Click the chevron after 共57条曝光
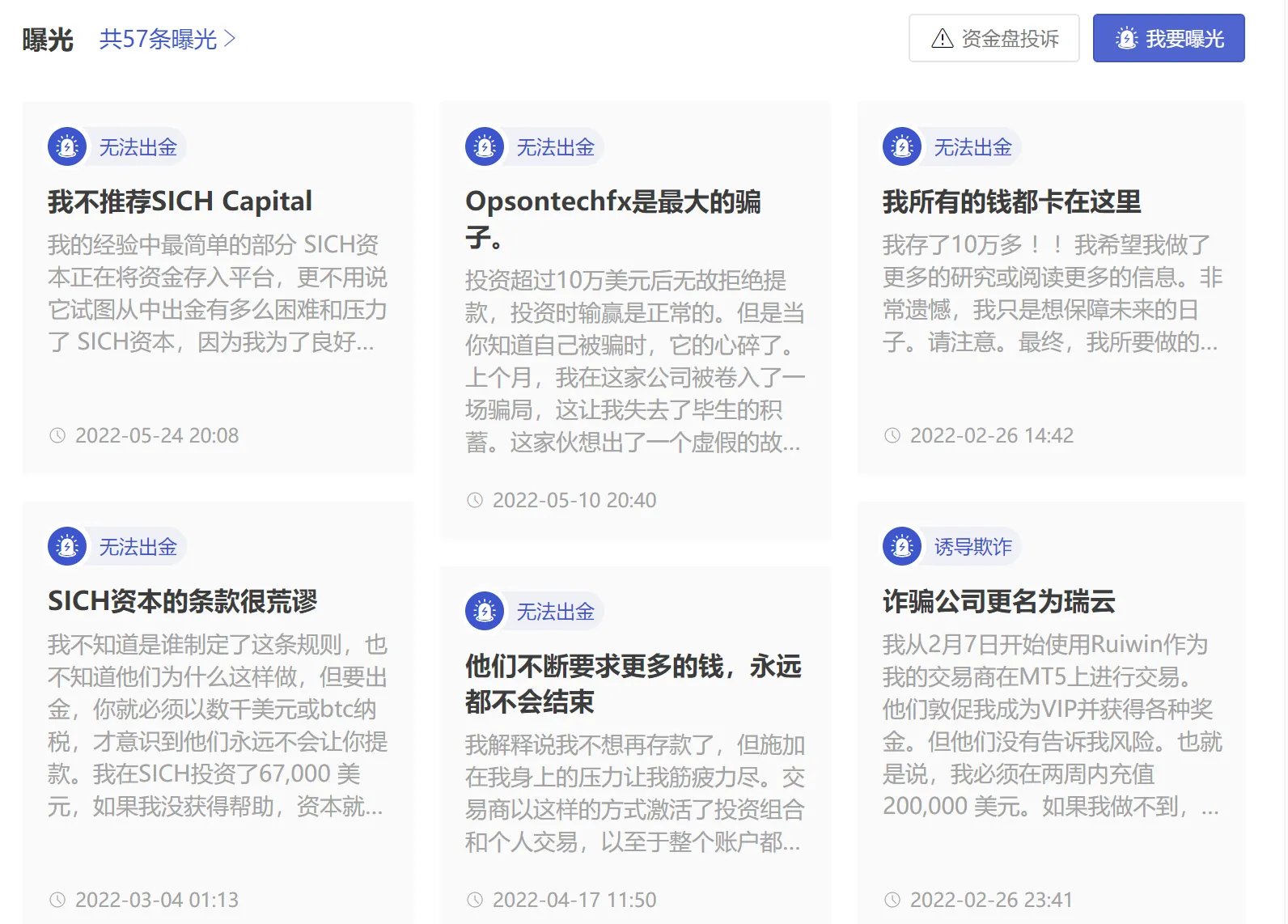Image resolution: width=1288 pixels, height=924 pixels. (229, 39)
